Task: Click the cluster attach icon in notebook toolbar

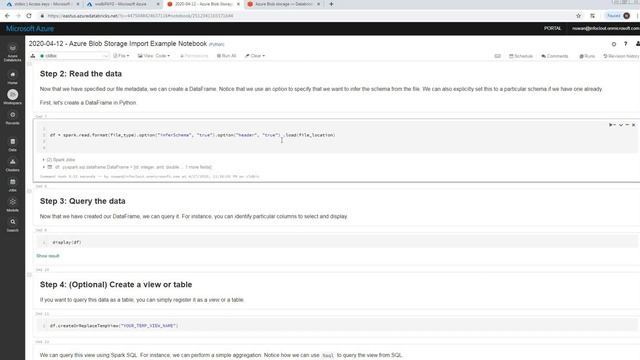Action: [x=33, y=56]
